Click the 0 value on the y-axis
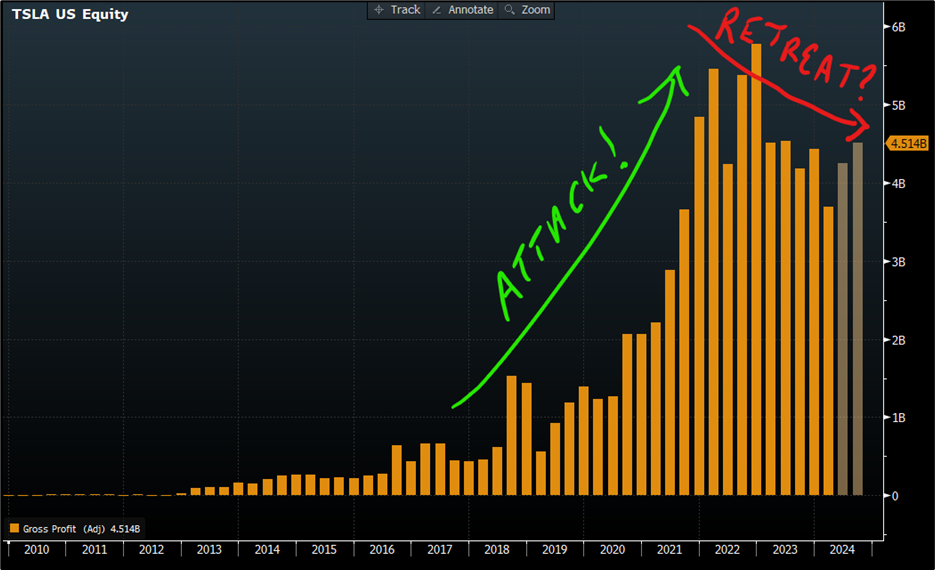This screenshot has height=570, width=935. 895,496
